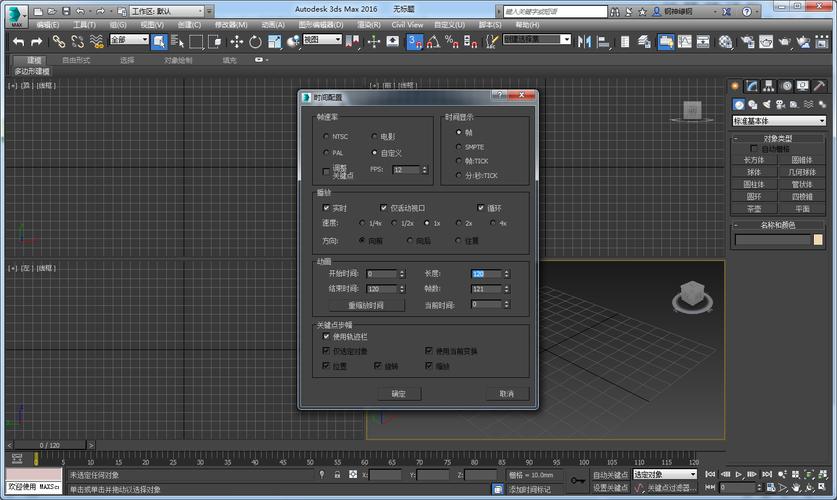Open the 标准基本体 primitives dropdown

coord(778,120)
